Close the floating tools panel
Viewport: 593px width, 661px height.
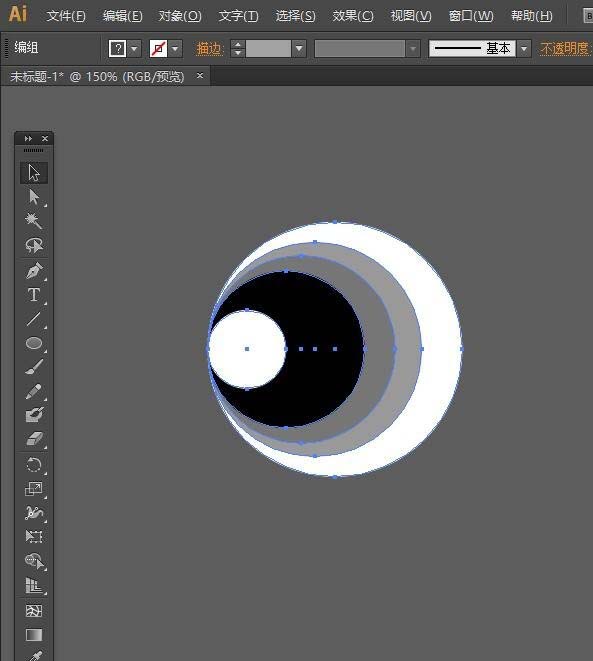tap(45, 138)
